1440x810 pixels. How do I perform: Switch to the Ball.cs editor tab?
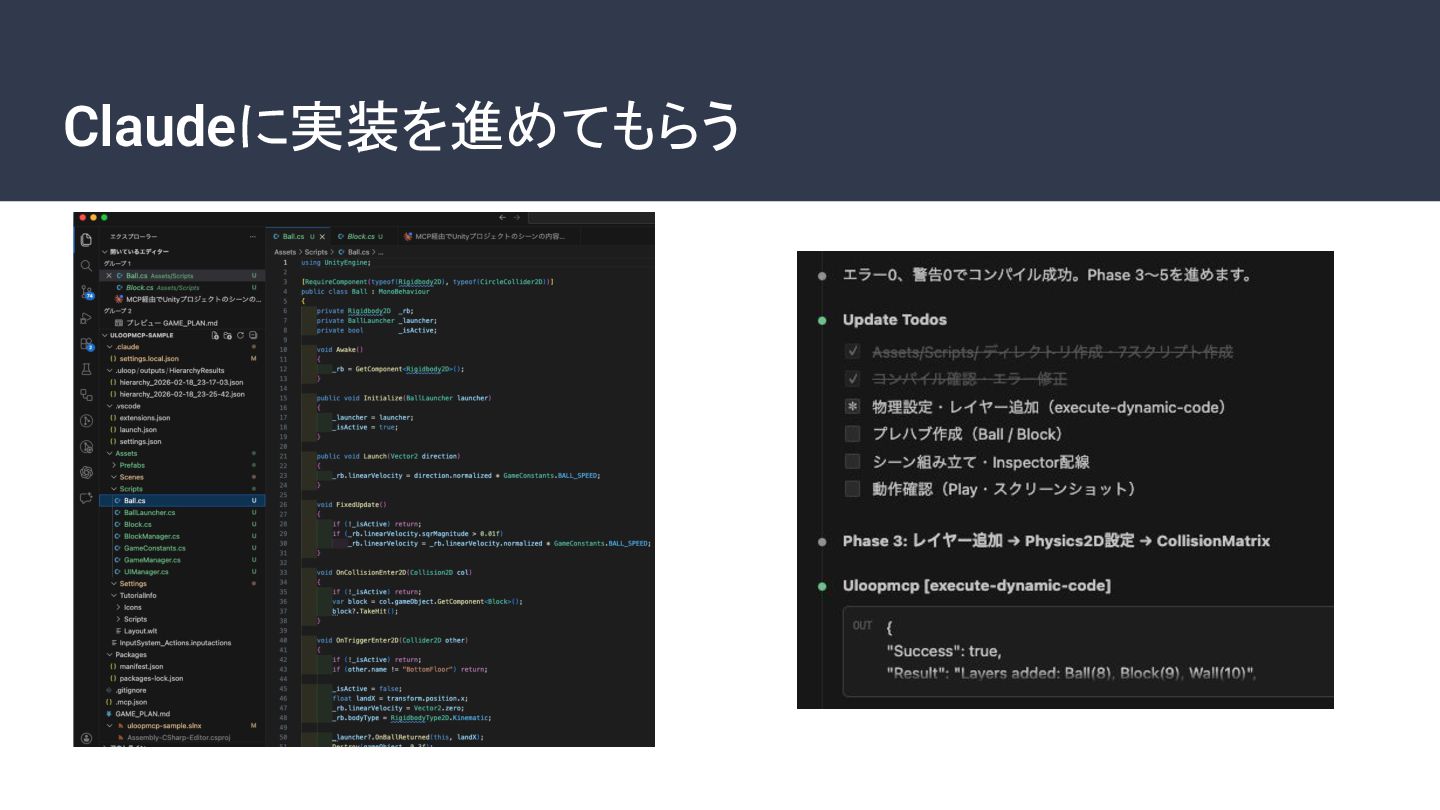(x=298, y=237)
